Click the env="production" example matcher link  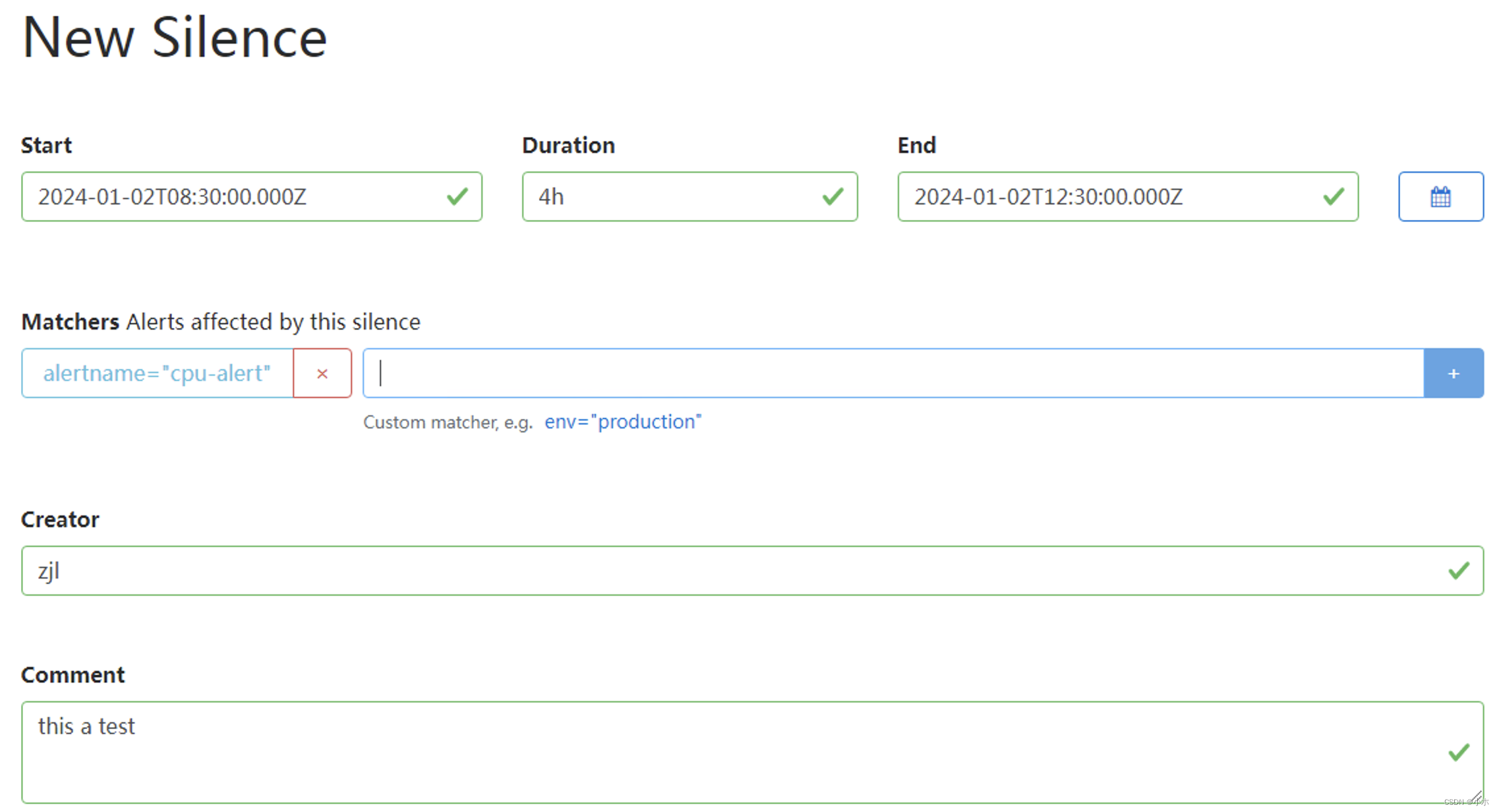coord(622,422)
